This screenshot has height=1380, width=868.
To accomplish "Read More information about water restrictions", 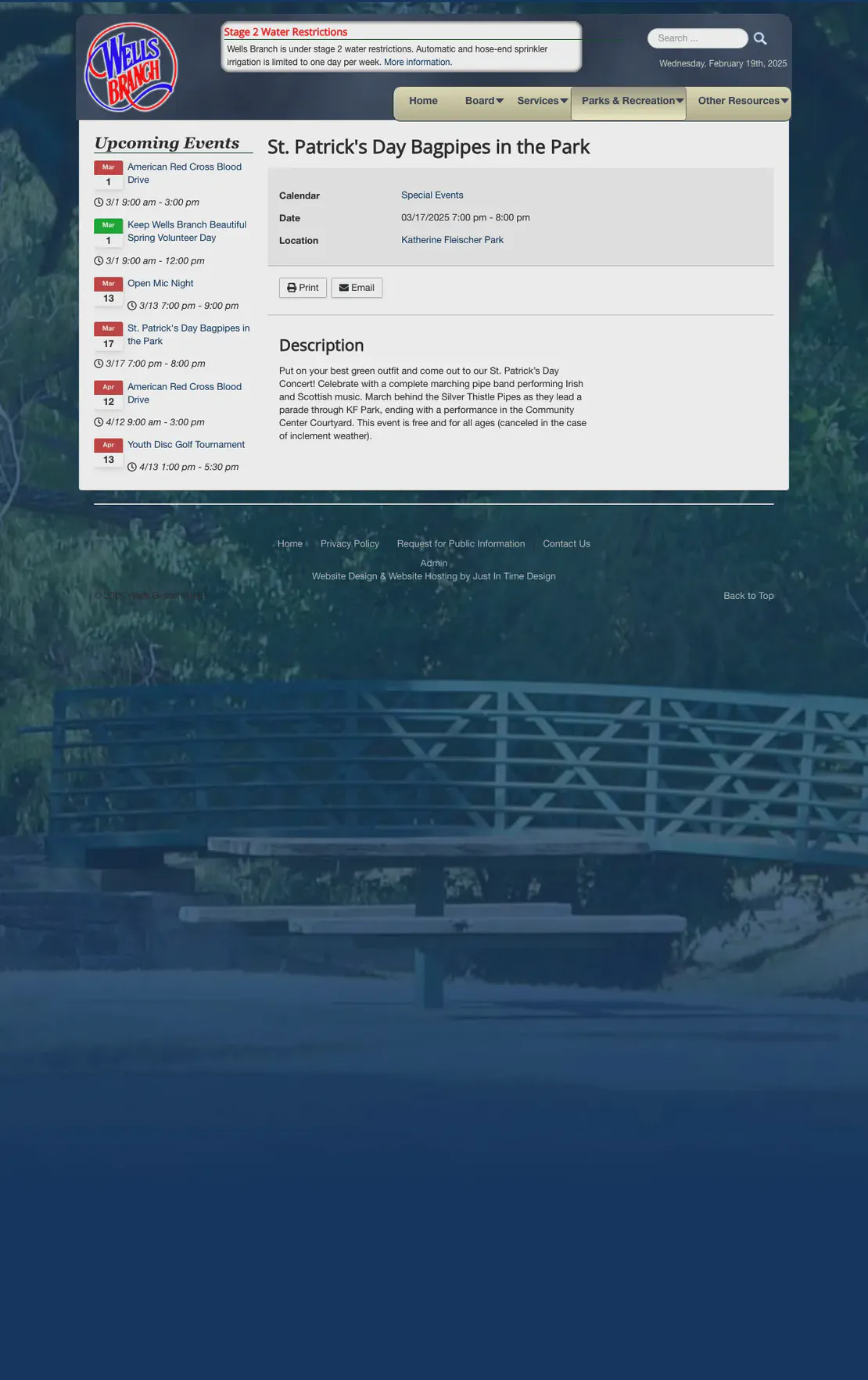I will pyautogui.click(x=418, y=63).
